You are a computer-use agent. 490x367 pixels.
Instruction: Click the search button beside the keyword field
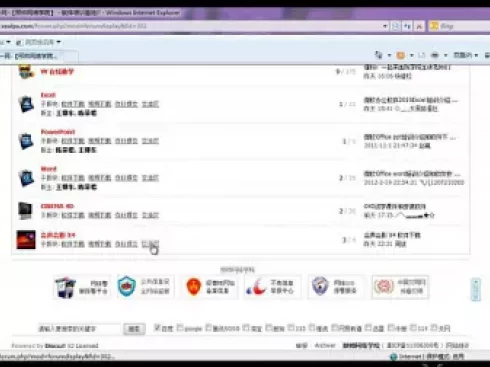(x=134, y=329)
